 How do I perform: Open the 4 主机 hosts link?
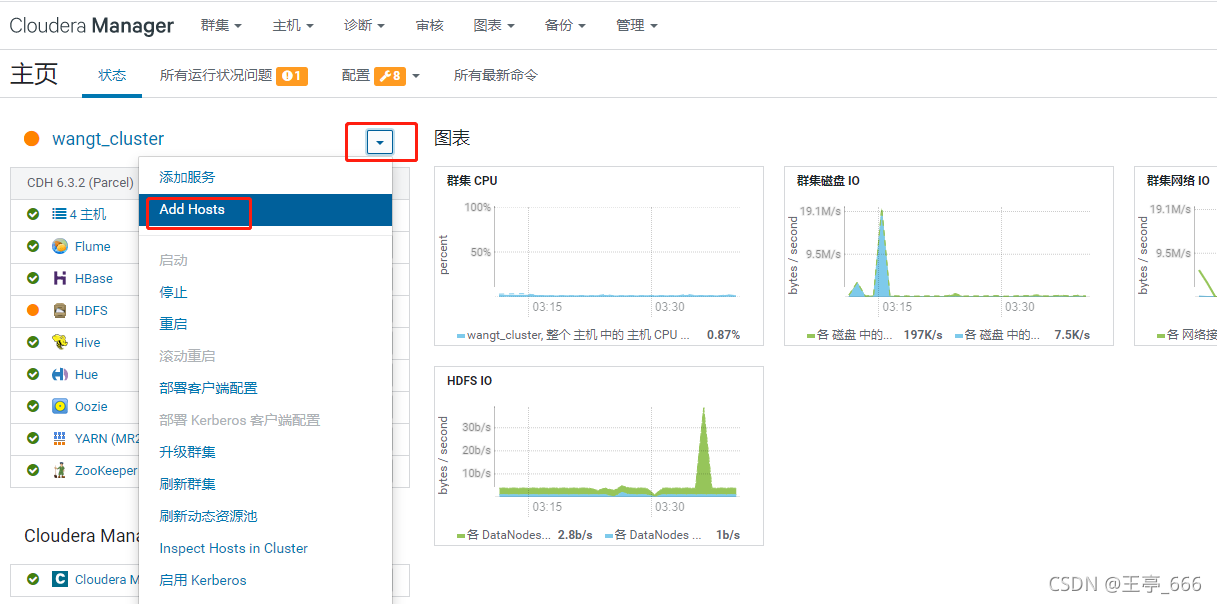click(88, 214)
